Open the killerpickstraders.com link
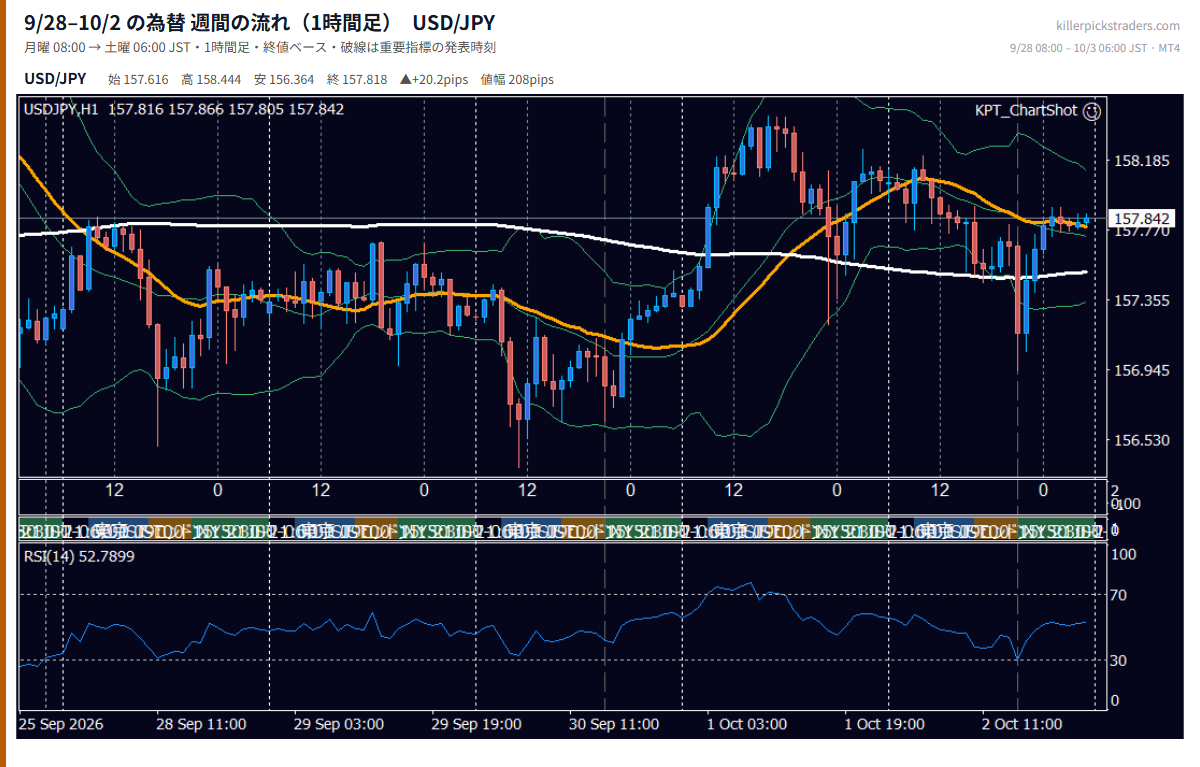This screenshot has height=767, width=1200. pos(1117,26)
